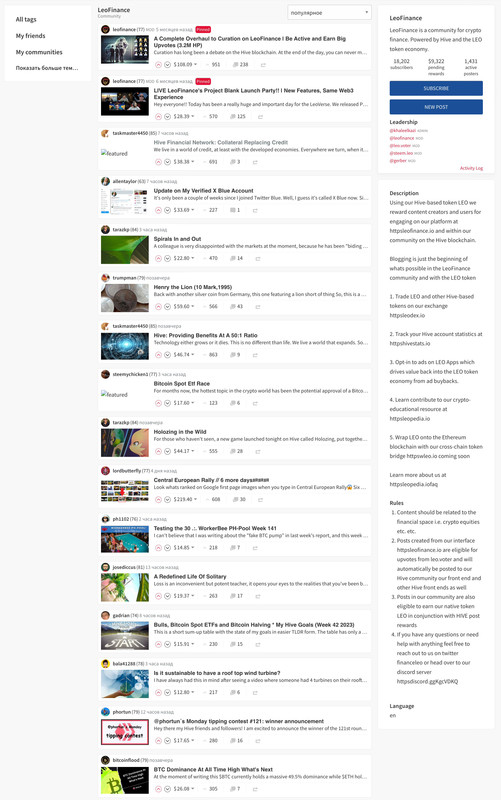Reblog the Testing the 30 WorkerBee post
Viewport: 501px width, 800px height.
pos(255,548)
